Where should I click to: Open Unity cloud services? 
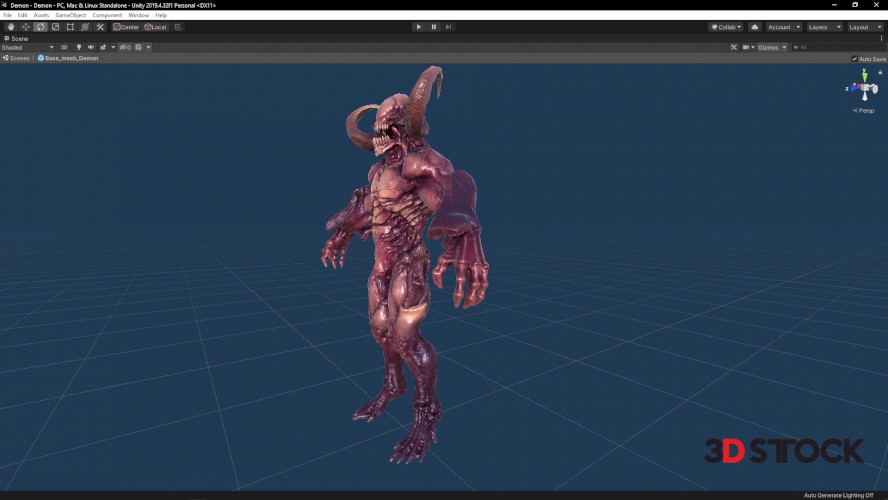tap(754, 27)
